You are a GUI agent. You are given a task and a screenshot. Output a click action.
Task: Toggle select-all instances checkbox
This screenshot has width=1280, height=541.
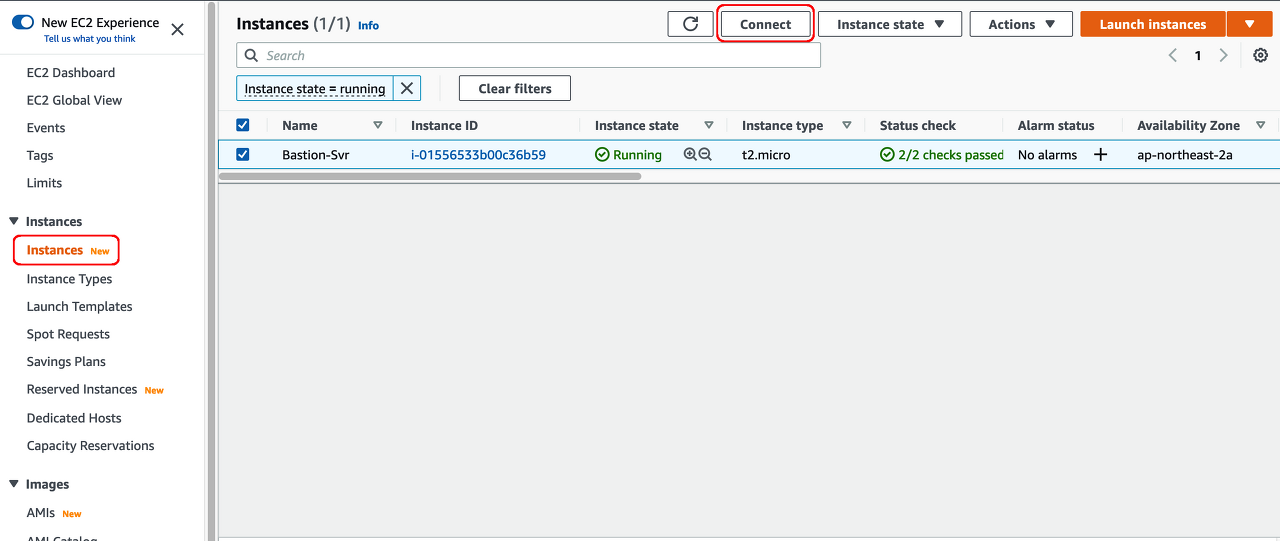[x=242, y=125]
